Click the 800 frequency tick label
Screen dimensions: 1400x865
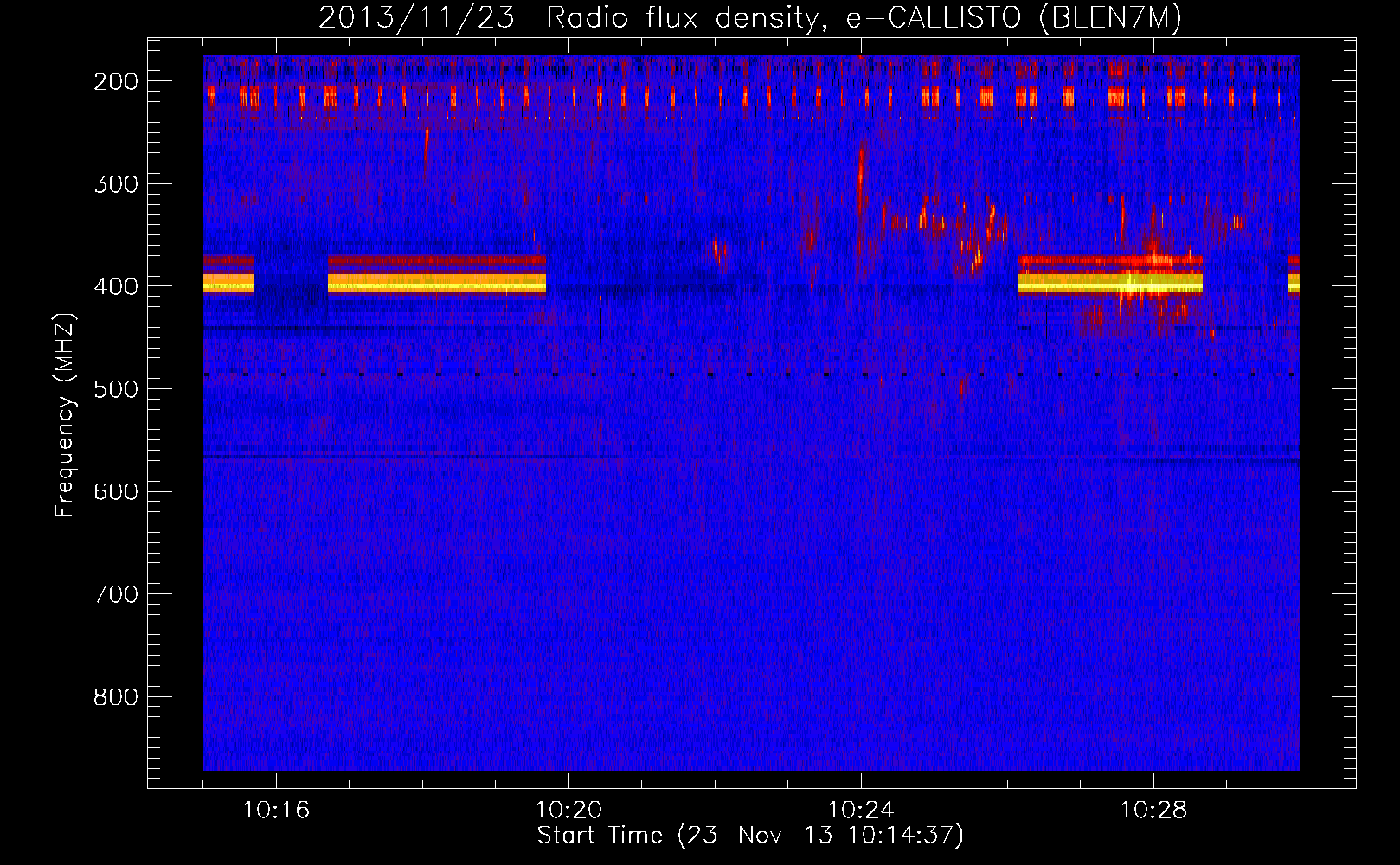pyautogui.click(x=115, y=697)
